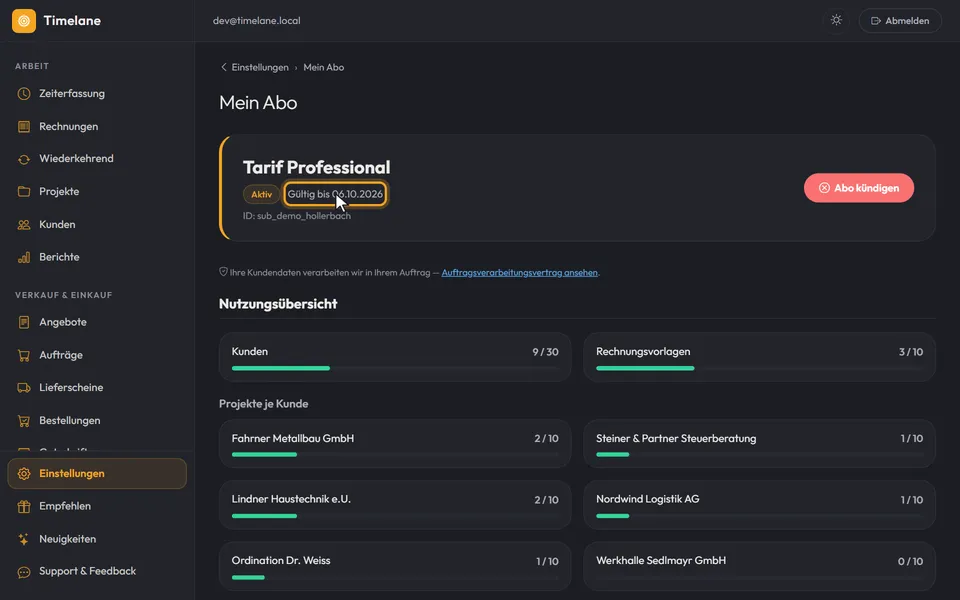The height and width of the screenshot is (600, 960).
Task: Click the cart icon beside Bestellungen
Action: [24, 421]
